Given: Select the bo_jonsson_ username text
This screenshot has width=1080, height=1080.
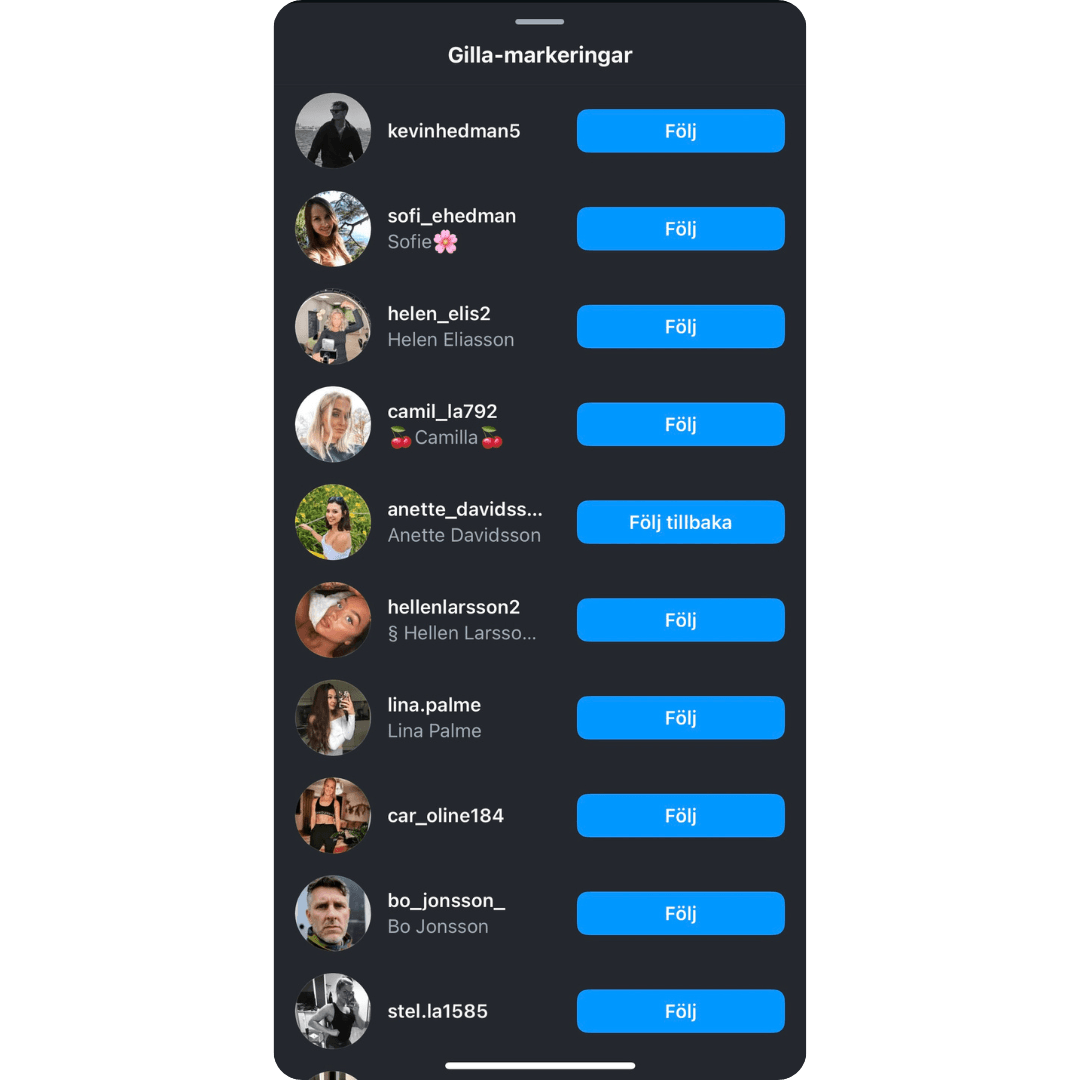Looking at the screenshot, I should pos(446,901).
